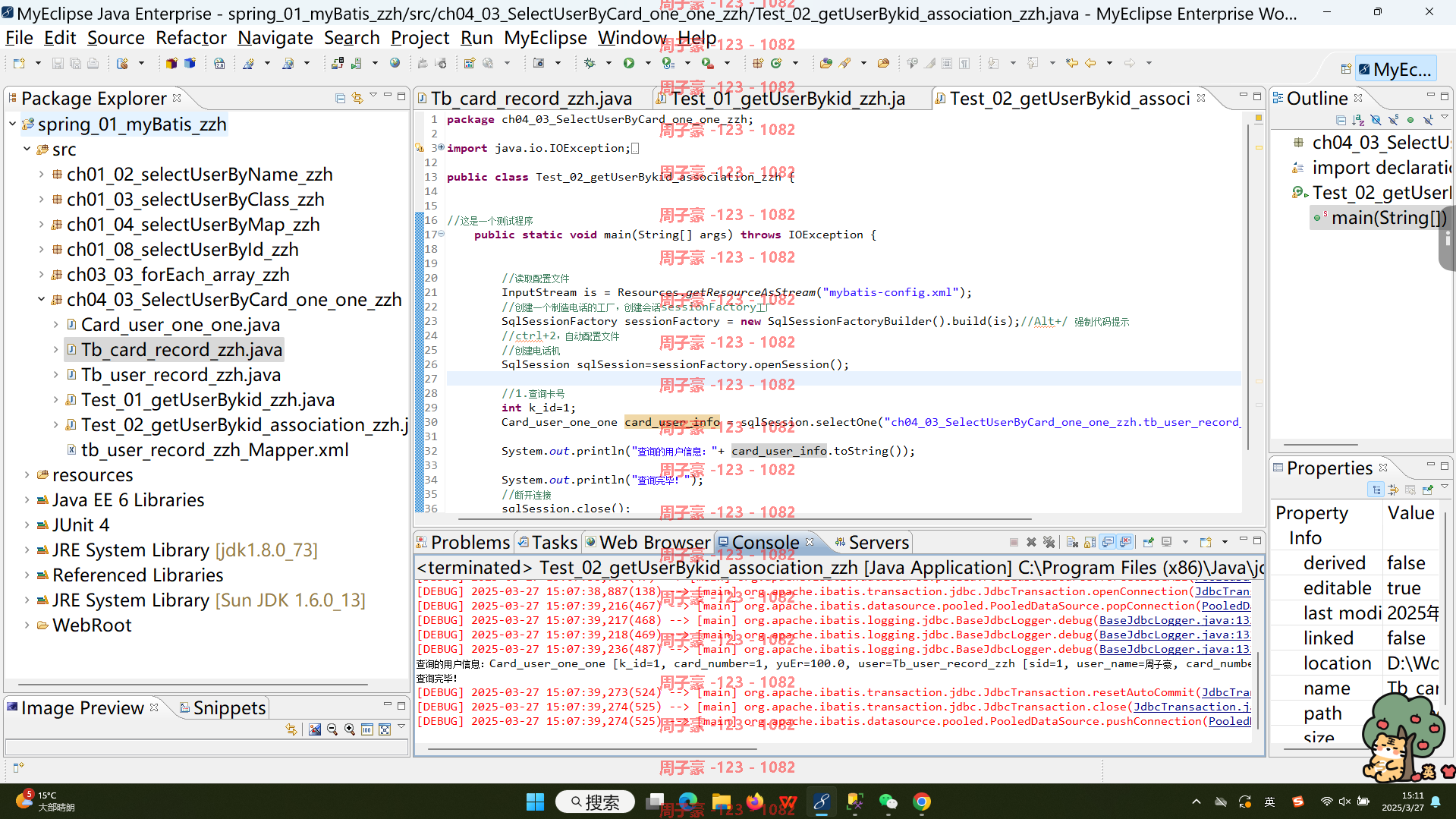Toggle Scroll Lock in Console

[x=1090, y=542]
